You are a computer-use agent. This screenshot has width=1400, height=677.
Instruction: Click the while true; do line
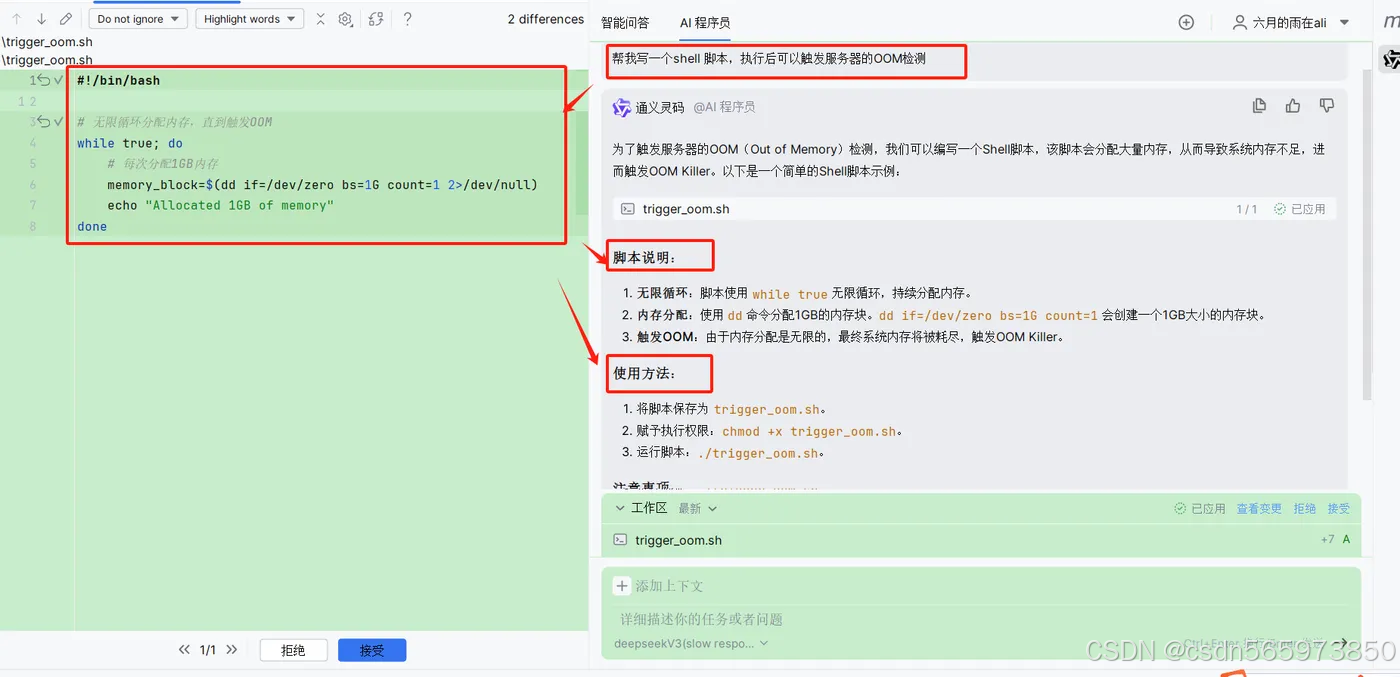pyautogui.click(x=130, y=143)
